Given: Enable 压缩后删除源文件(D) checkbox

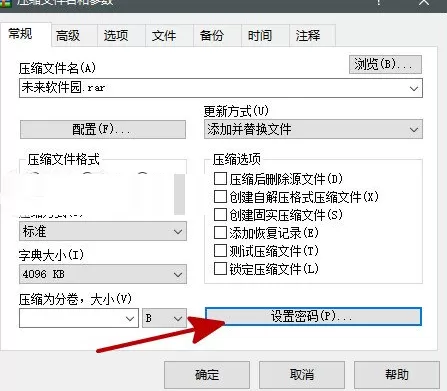Looking at the screenshot, I should tap(220, 179).
